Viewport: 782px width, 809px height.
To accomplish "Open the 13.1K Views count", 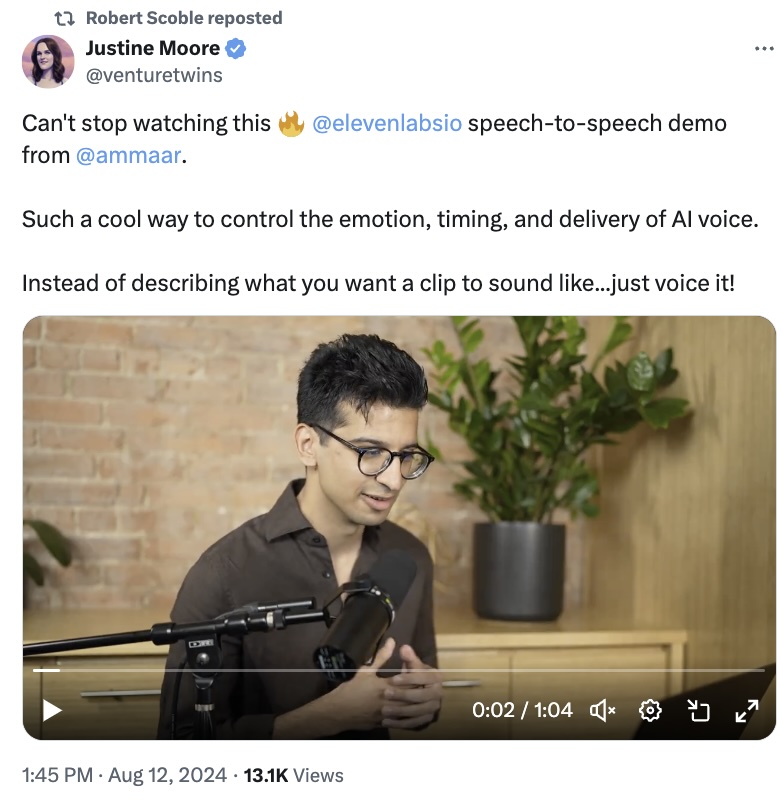I will (x=293, y=775).
